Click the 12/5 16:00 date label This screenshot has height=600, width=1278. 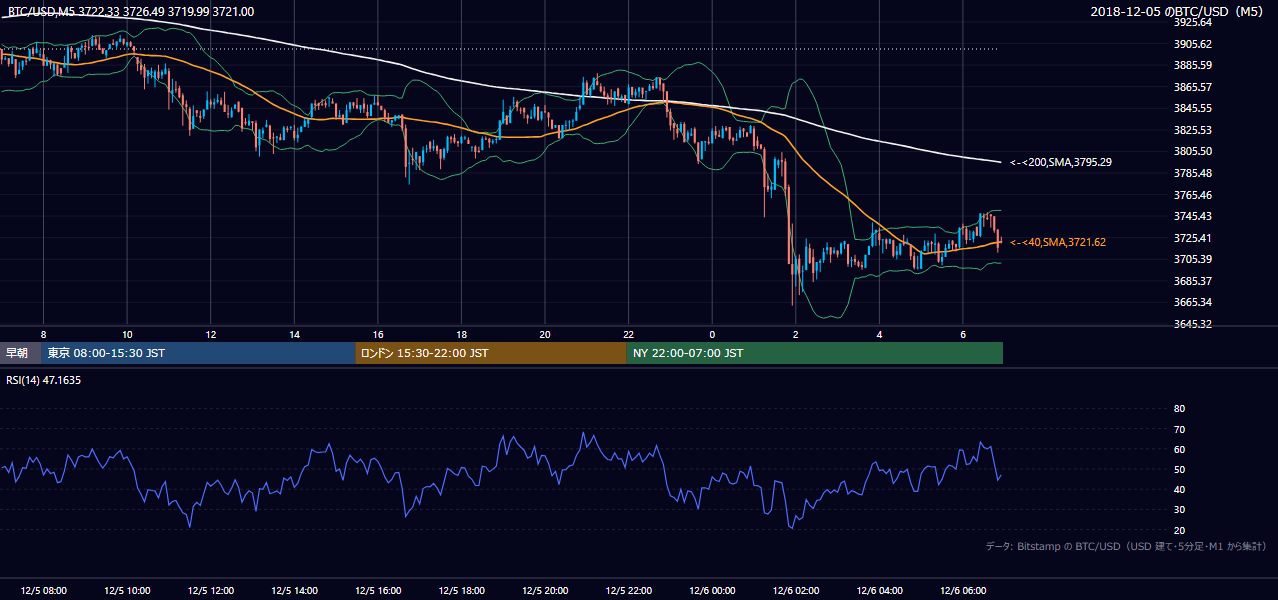[x=378, y=591]
